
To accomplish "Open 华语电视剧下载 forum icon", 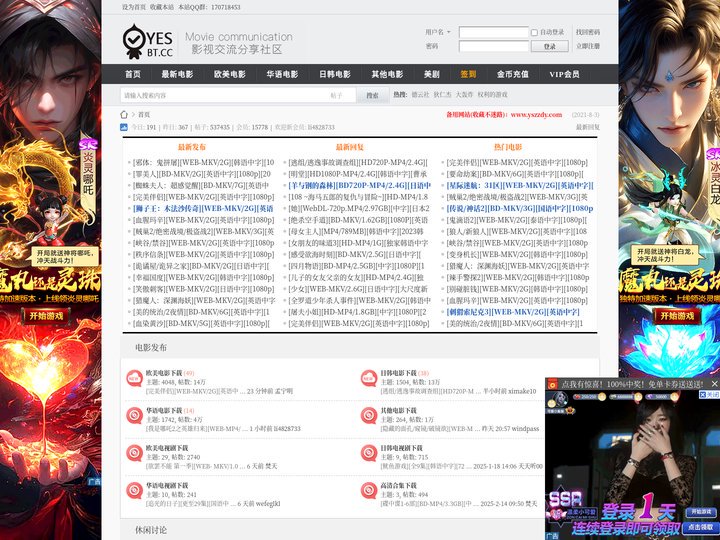I will point(135,490).
